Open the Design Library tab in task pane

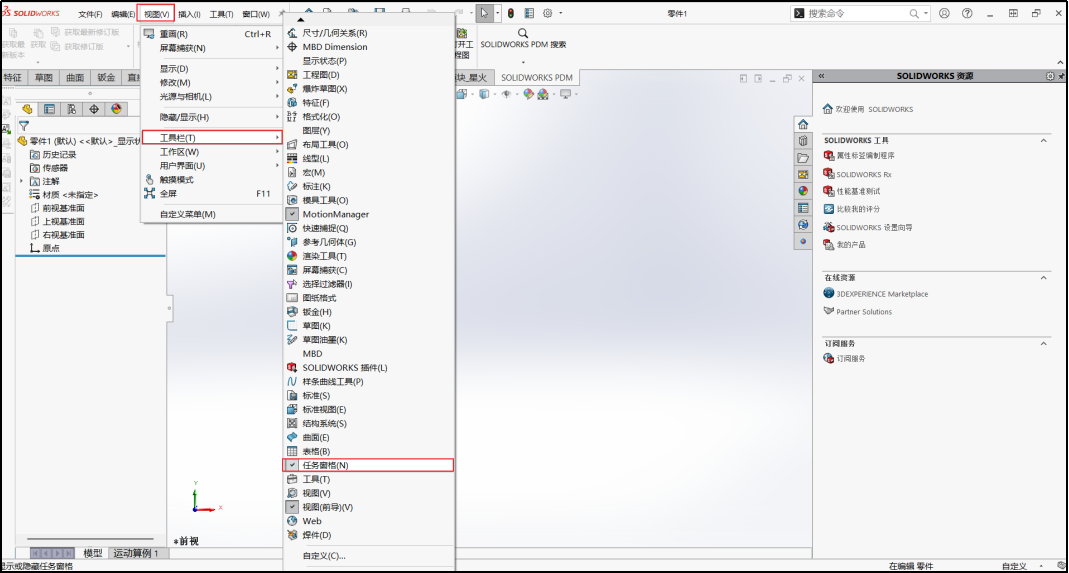click(x=803, y=141)
